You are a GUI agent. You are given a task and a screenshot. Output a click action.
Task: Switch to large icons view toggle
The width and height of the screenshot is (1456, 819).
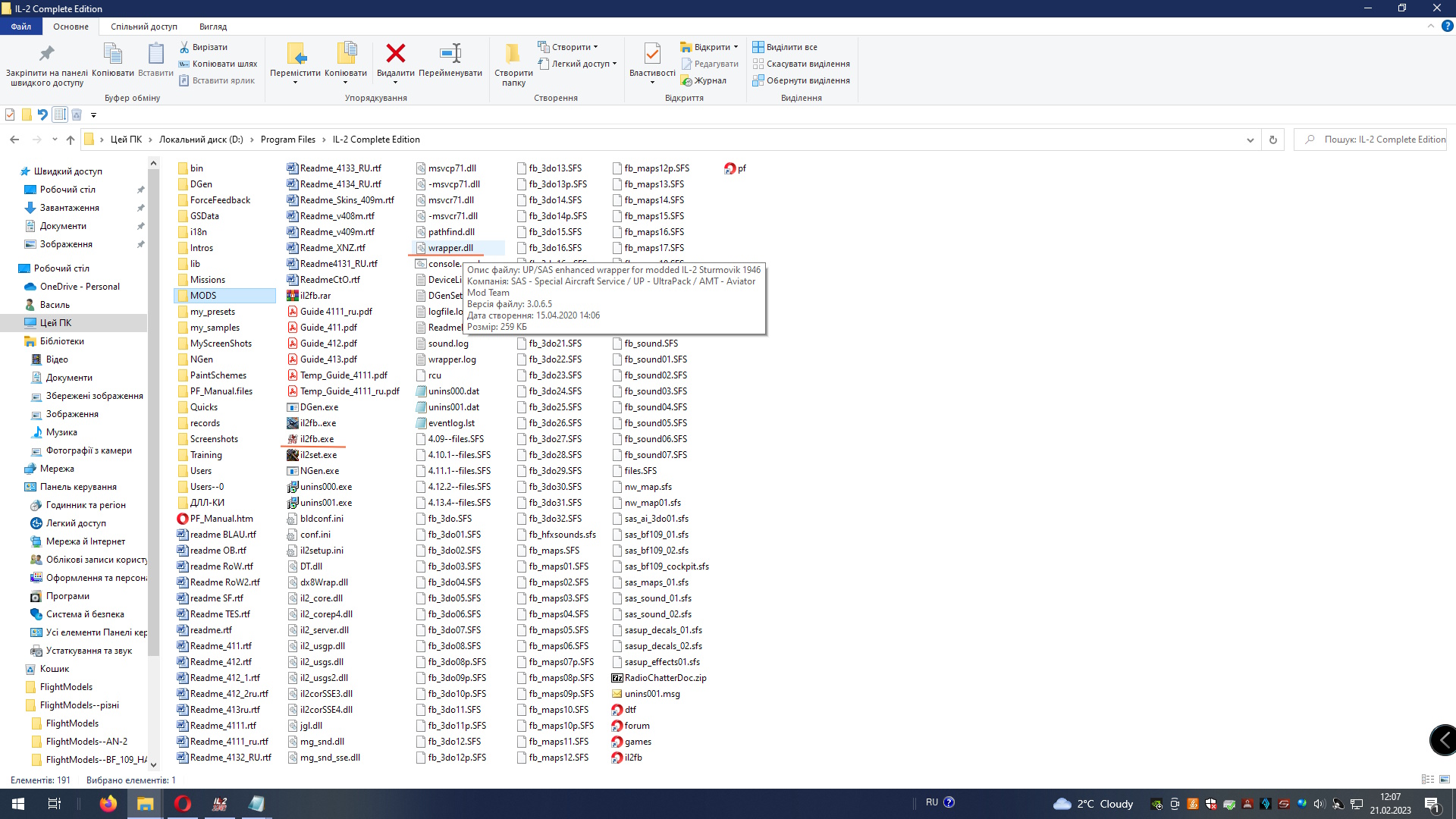tap(1445, 780)
